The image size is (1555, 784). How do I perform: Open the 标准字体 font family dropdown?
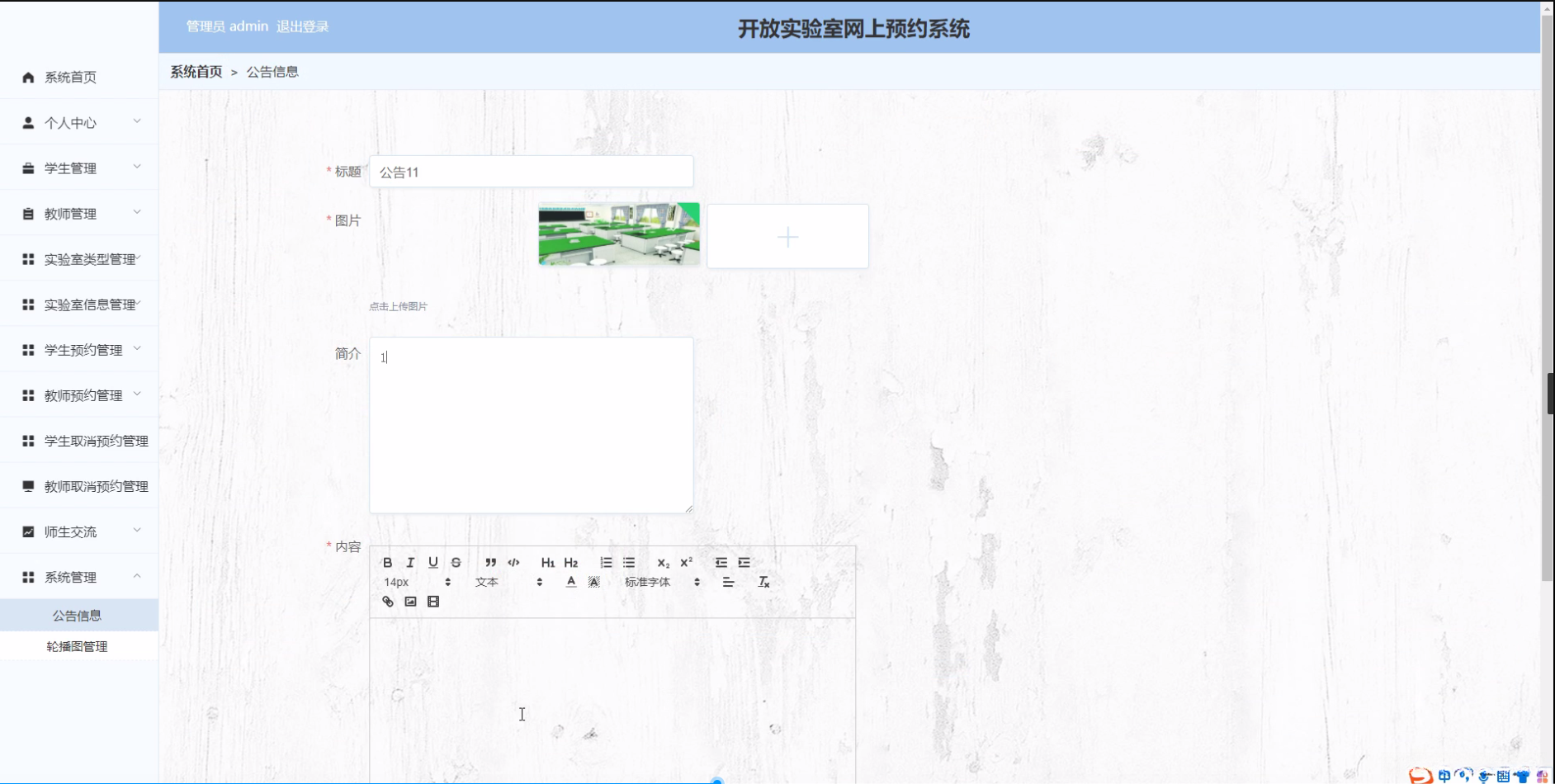click(x=662, y=583)
